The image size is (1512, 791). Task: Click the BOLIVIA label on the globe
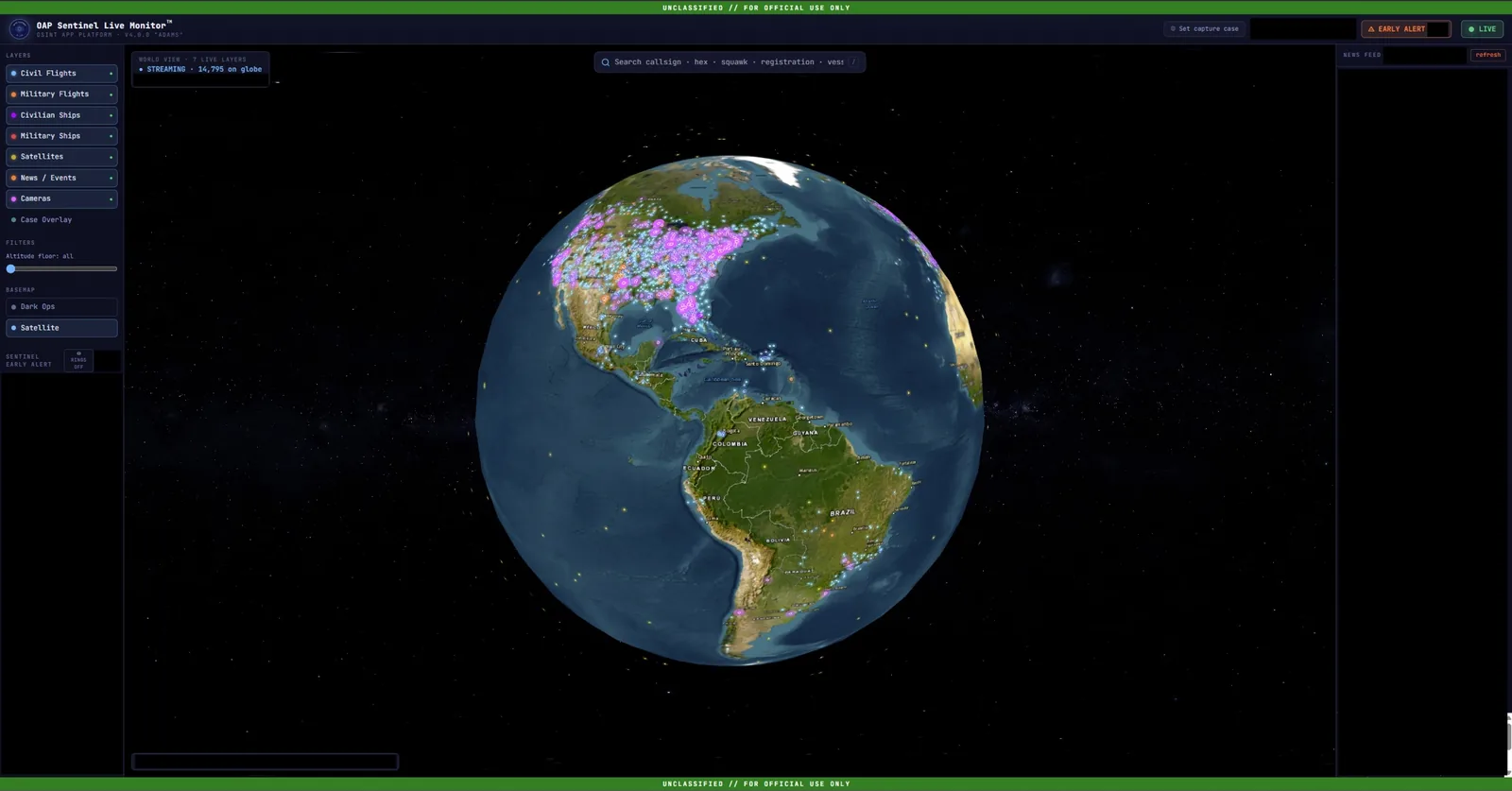tap(778, 540)
